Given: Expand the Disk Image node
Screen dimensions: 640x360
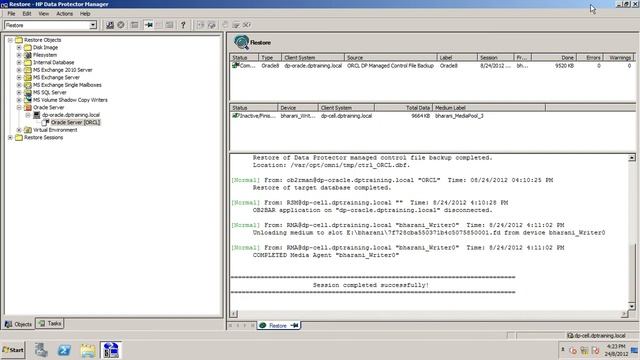Looking at the screenshot, I should [19, 48].
